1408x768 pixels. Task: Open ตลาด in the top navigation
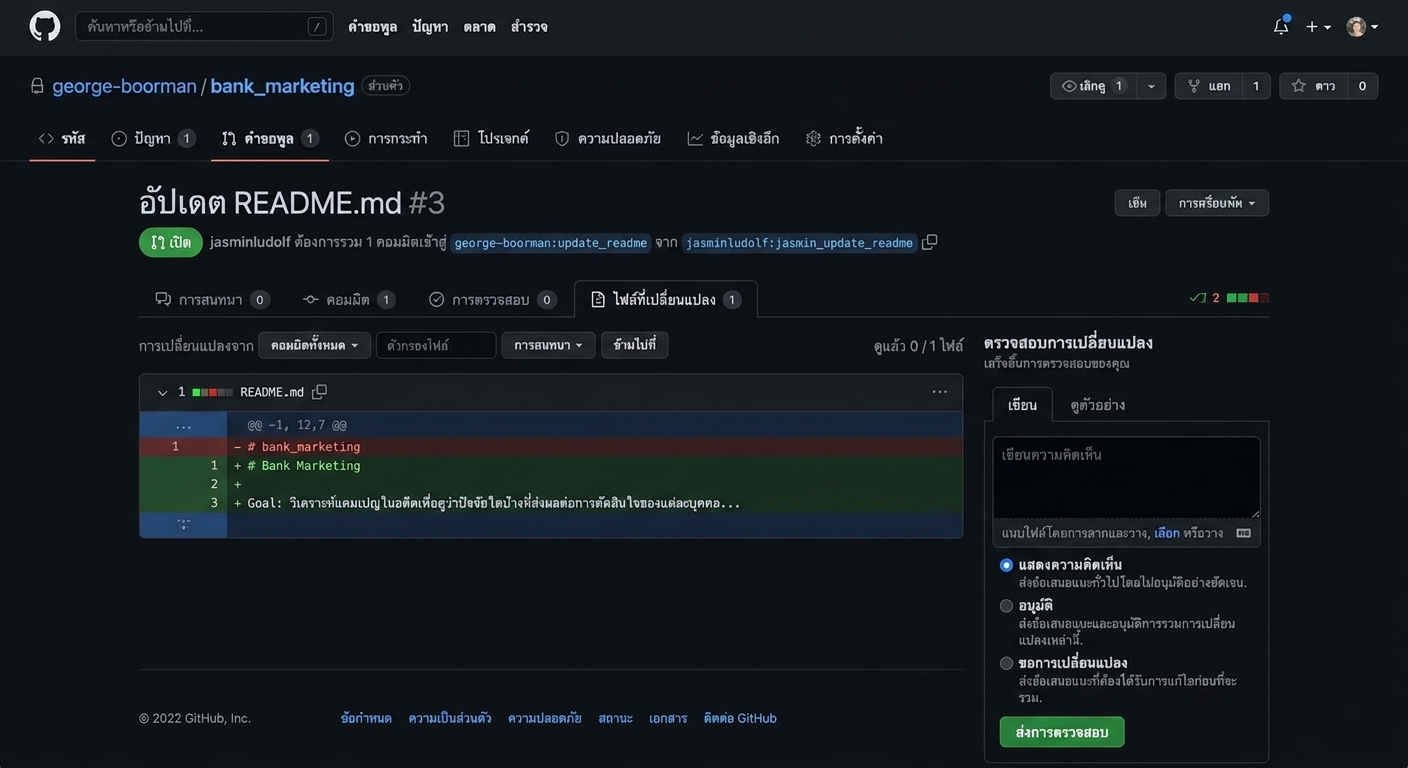(x=480, y=27)
